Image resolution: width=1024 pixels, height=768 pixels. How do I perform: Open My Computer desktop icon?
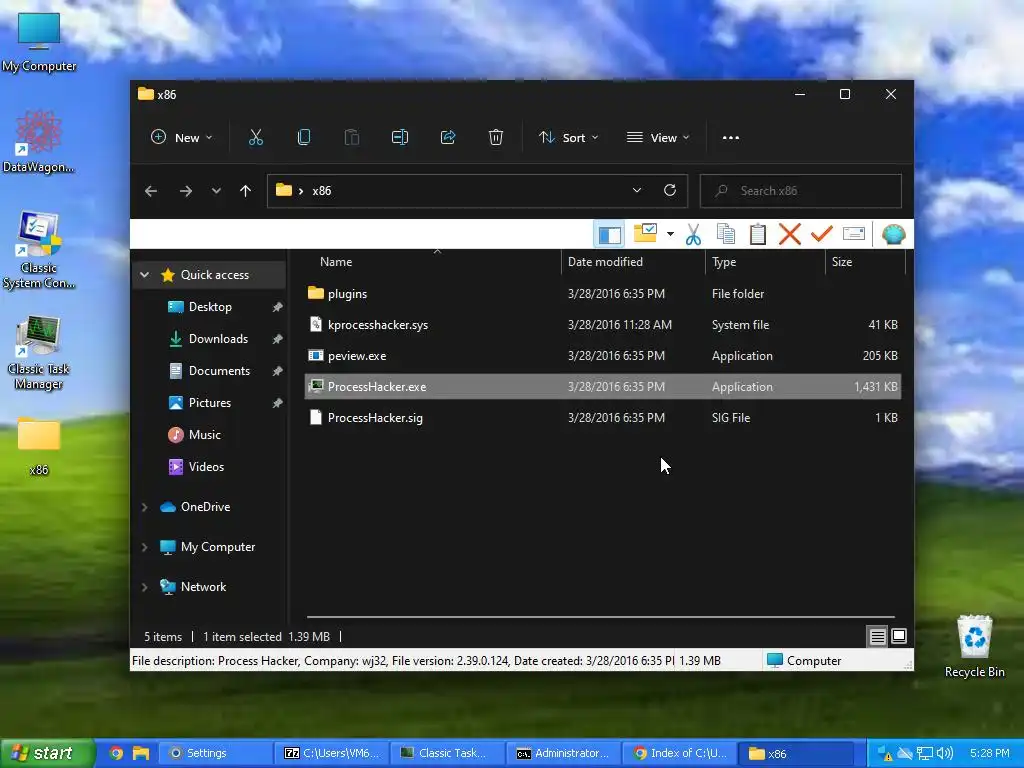tap(39, 42)
